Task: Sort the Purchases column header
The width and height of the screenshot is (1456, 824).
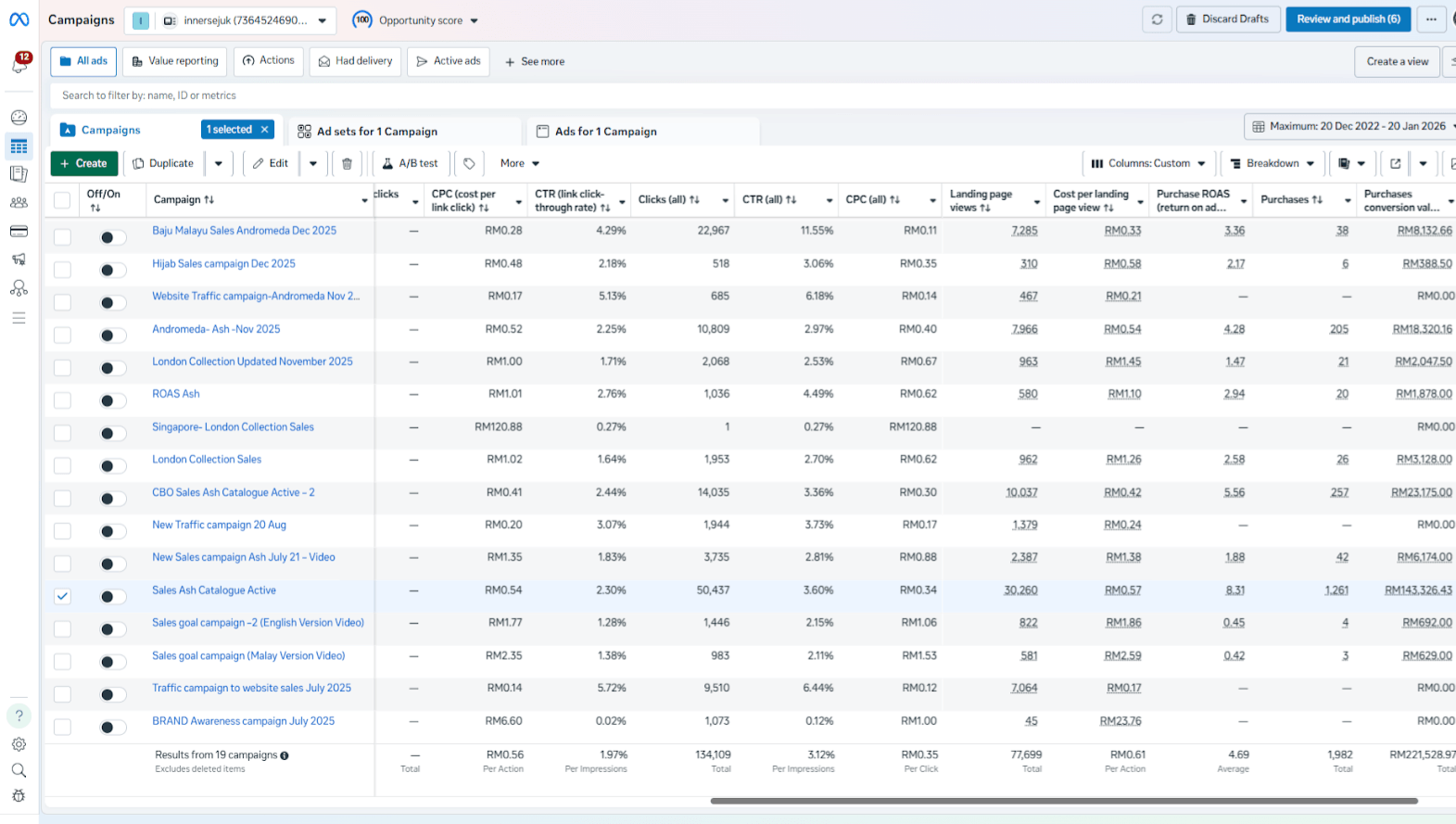Action: [x=1291, y=199]
